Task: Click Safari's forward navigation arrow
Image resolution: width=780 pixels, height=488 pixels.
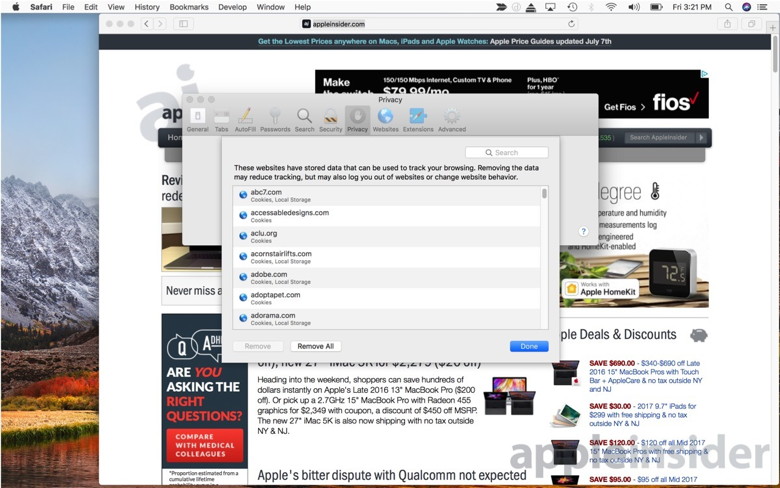Action: pyautogui.click(x=160, y=23)
